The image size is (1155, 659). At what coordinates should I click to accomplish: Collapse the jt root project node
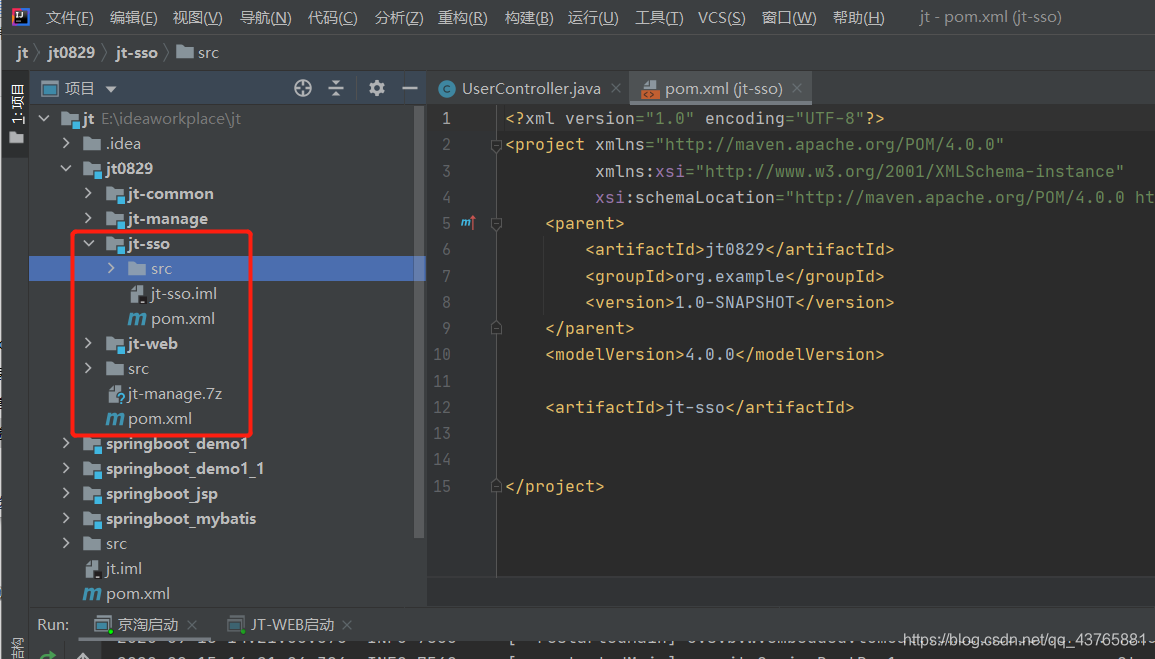(44, 119)
